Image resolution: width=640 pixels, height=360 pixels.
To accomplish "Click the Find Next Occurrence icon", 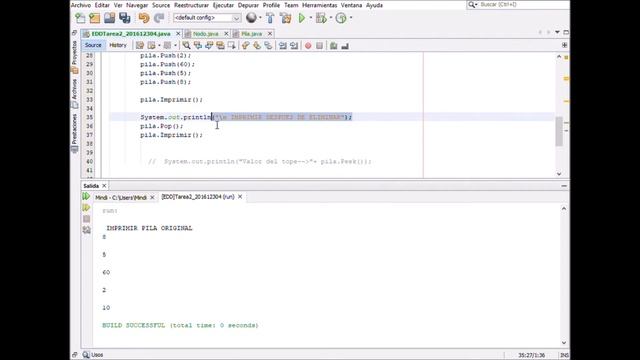I will coord(209,46).
